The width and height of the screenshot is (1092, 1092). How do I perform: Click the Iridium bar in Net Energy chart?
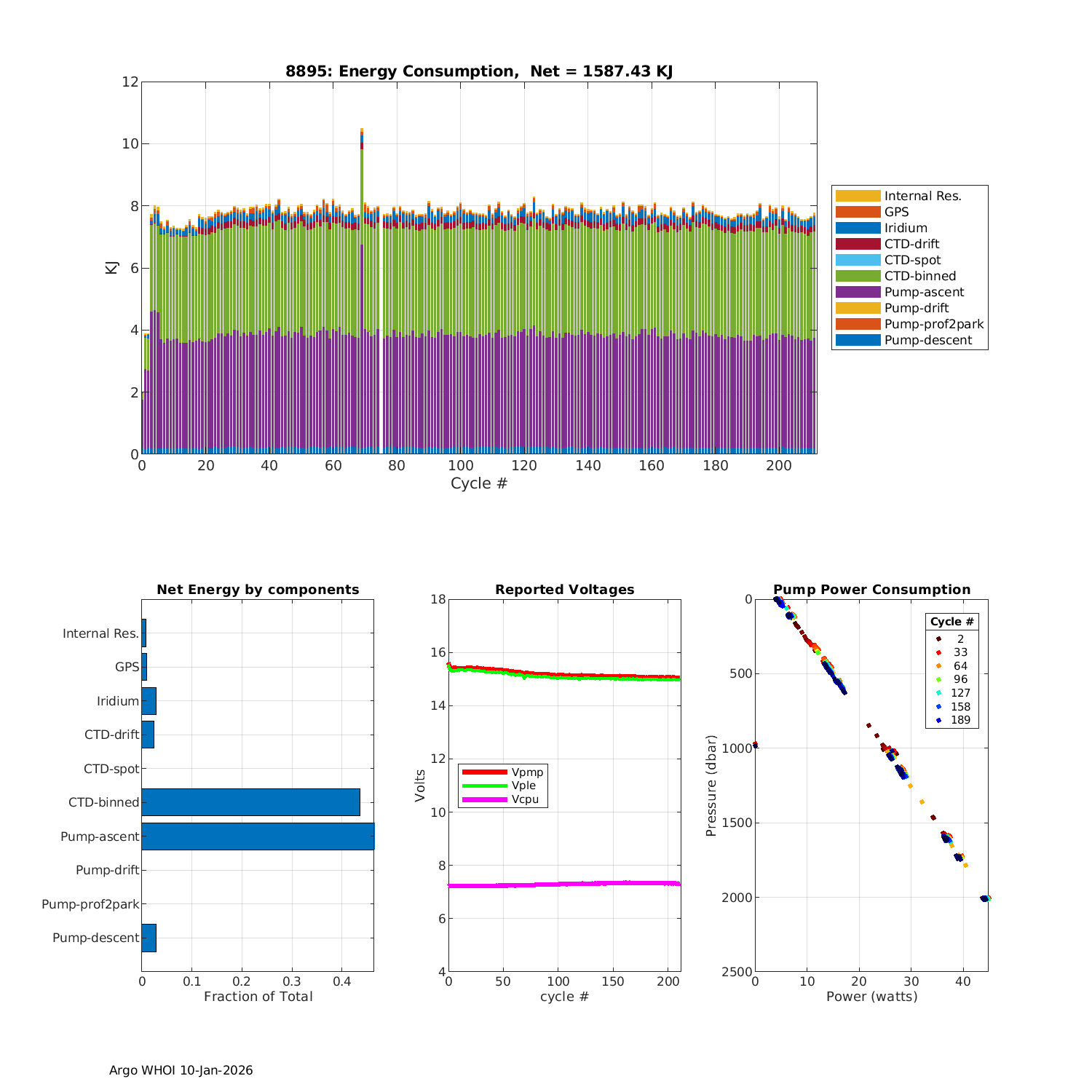(x=149, y=700)
